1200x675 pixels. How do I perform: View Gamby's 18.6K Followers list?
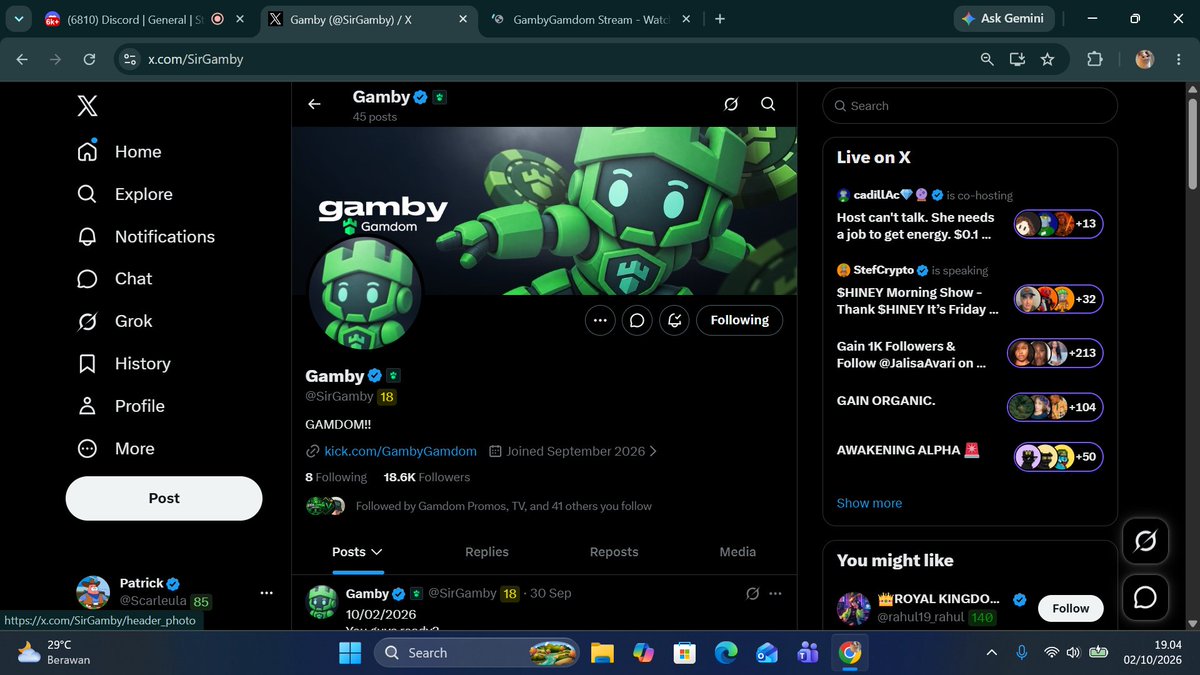coord(427,477)
